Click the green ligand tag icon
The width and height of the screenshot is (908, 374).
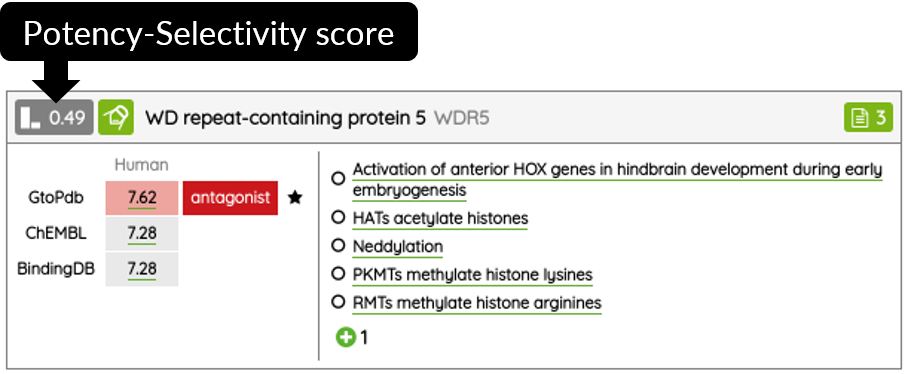tap(116, 118)
